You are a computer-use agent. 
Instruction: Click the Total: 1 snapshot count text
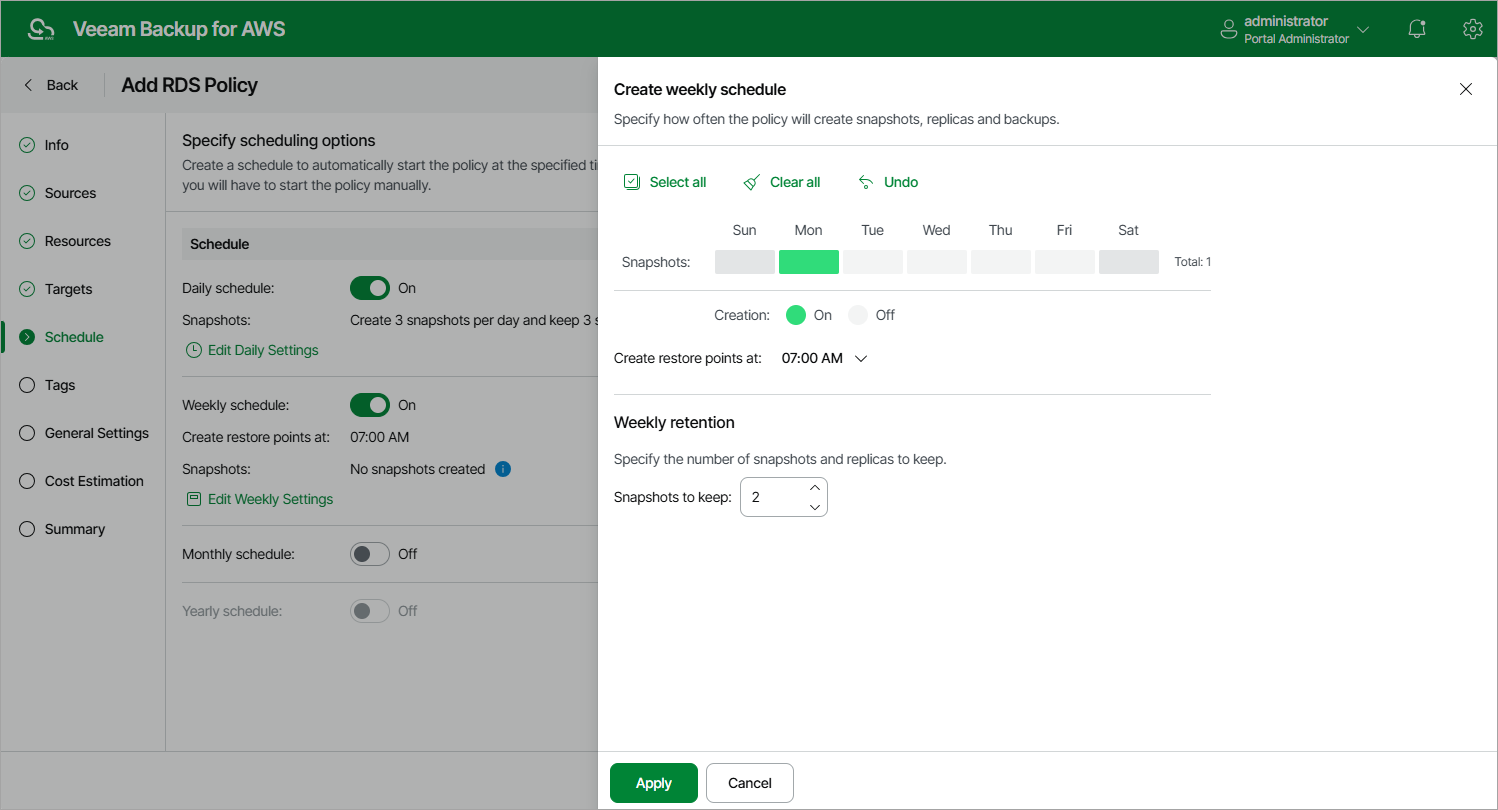[x=1192, y=262]
